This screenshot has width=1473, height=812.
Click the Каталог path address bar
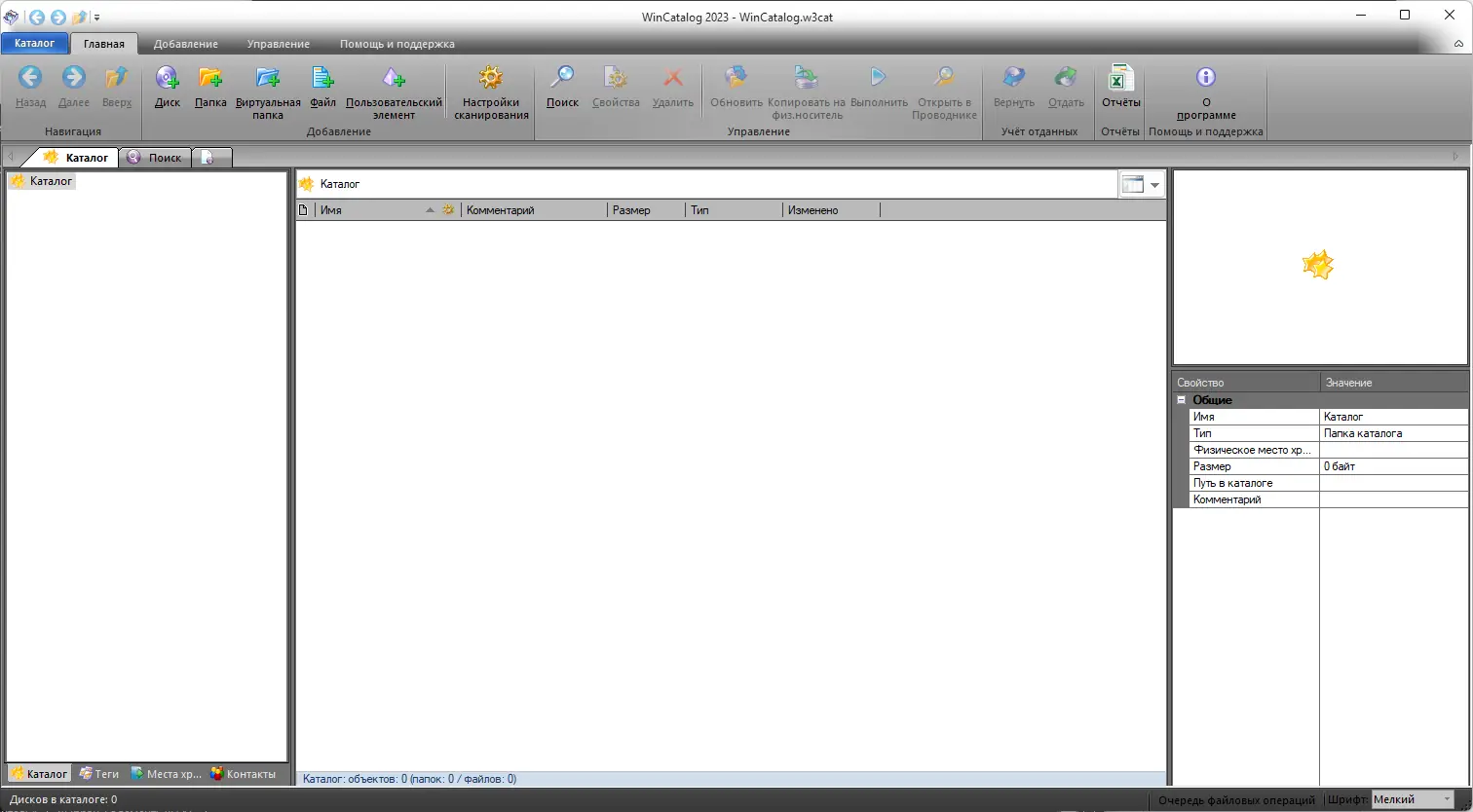(706, 184)
